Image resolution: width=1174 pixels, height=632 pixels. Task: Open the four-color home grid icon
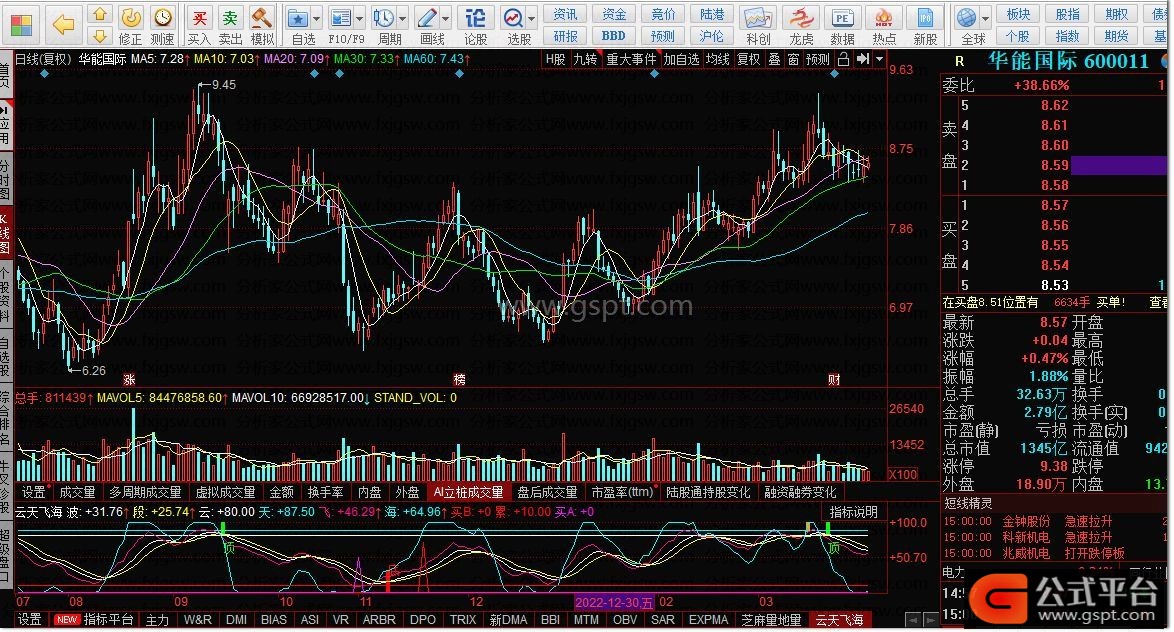pyautogui.click(x=22, y=25)
